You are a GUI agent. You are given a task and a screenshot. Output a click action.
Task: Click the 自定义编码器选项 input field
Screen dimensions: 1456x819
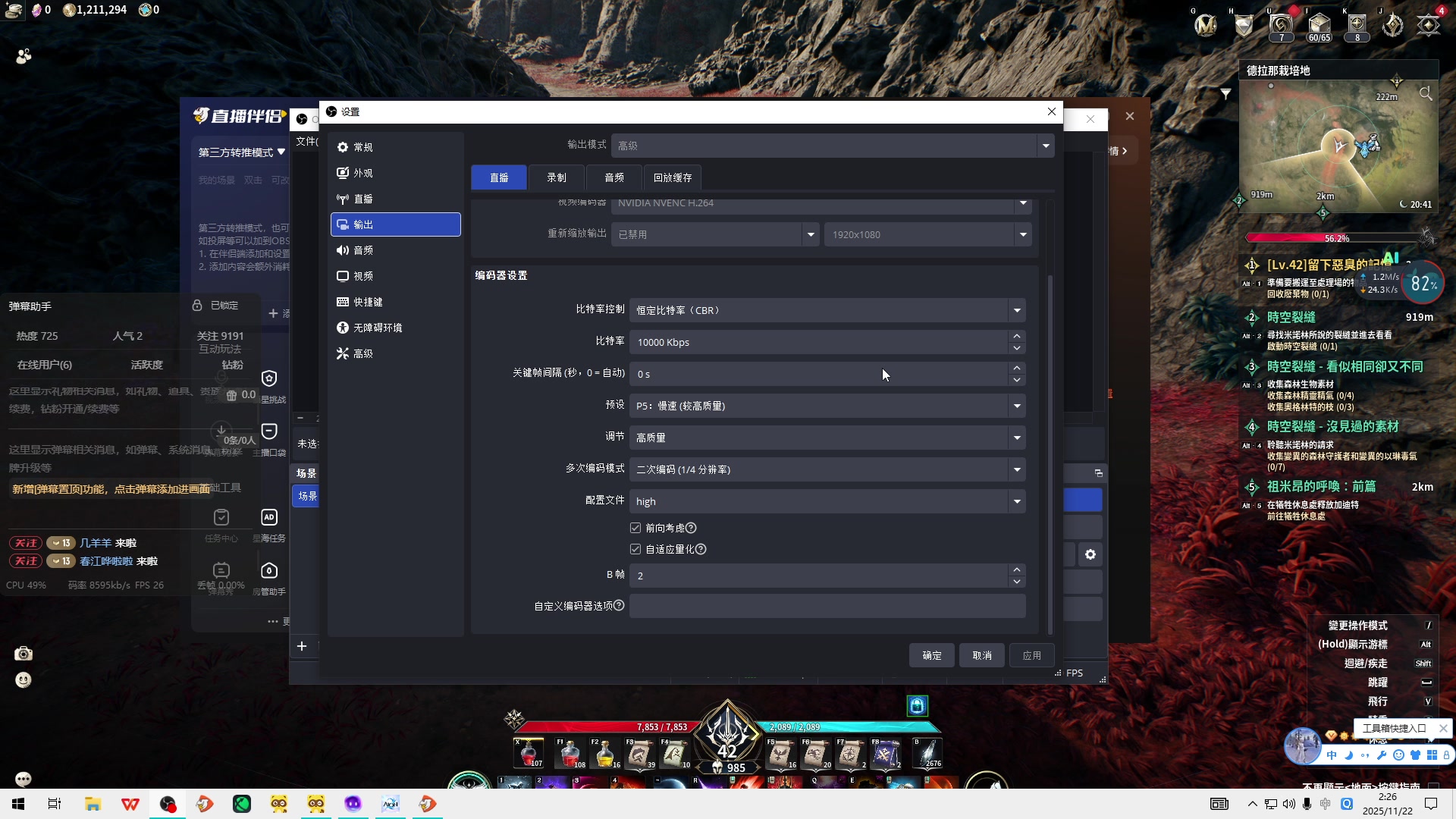[x=827, y=606]
